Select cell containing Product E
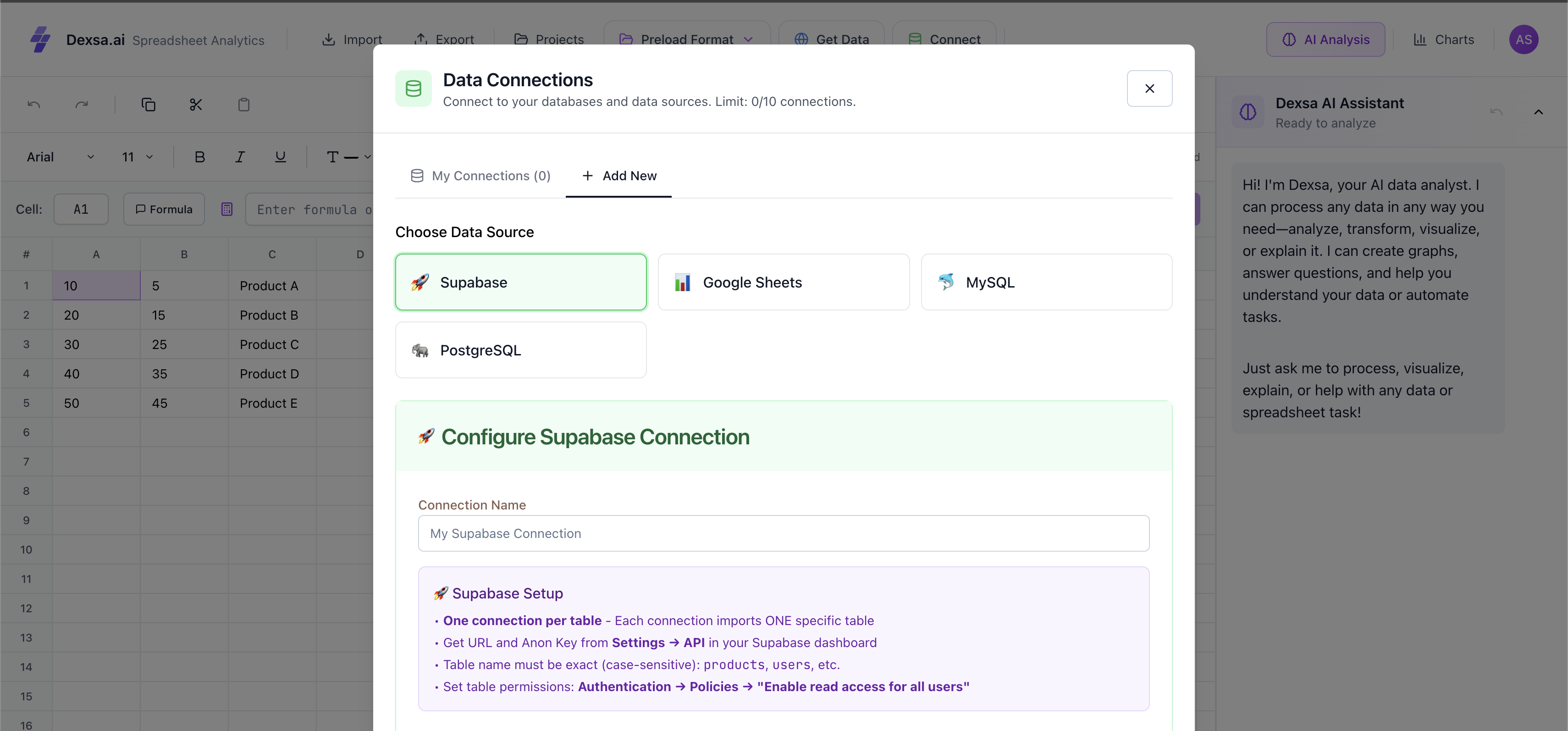Screen dimensions: 1568x731 (x=272, y=403)
